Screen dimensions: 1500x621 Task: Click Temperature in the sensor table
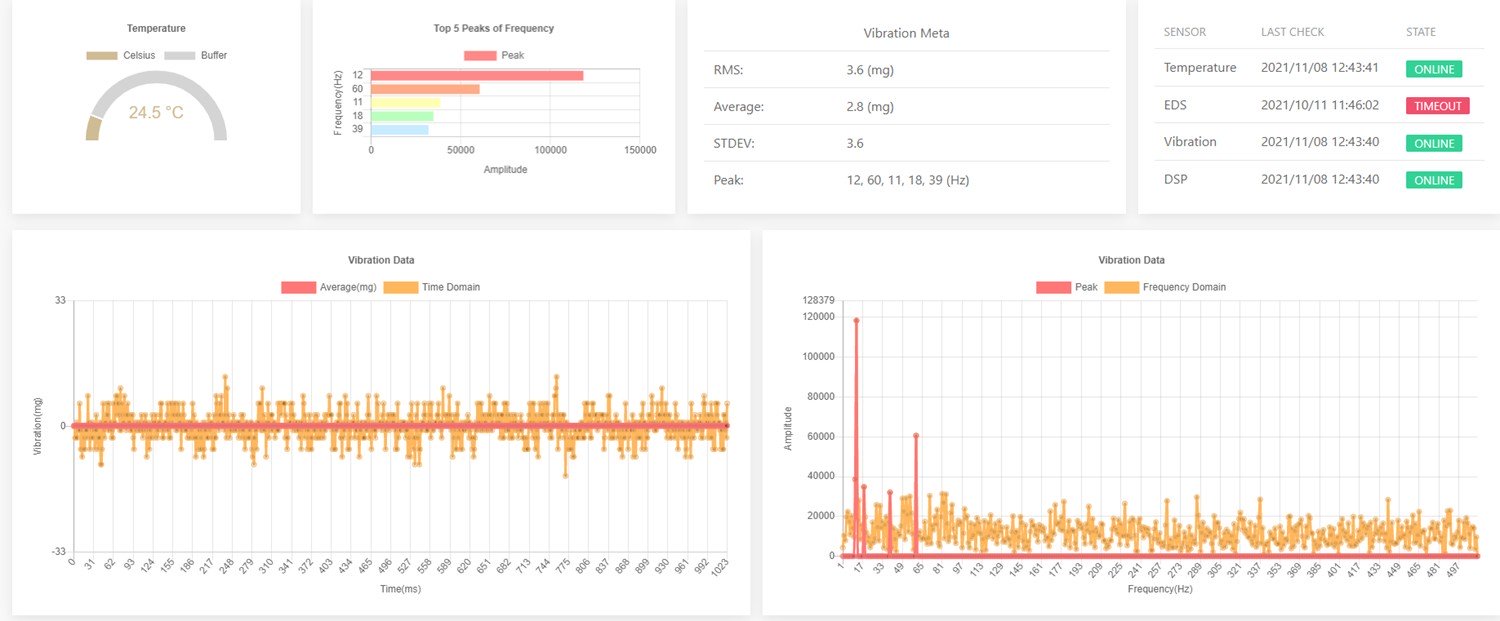coord(1200,68)
